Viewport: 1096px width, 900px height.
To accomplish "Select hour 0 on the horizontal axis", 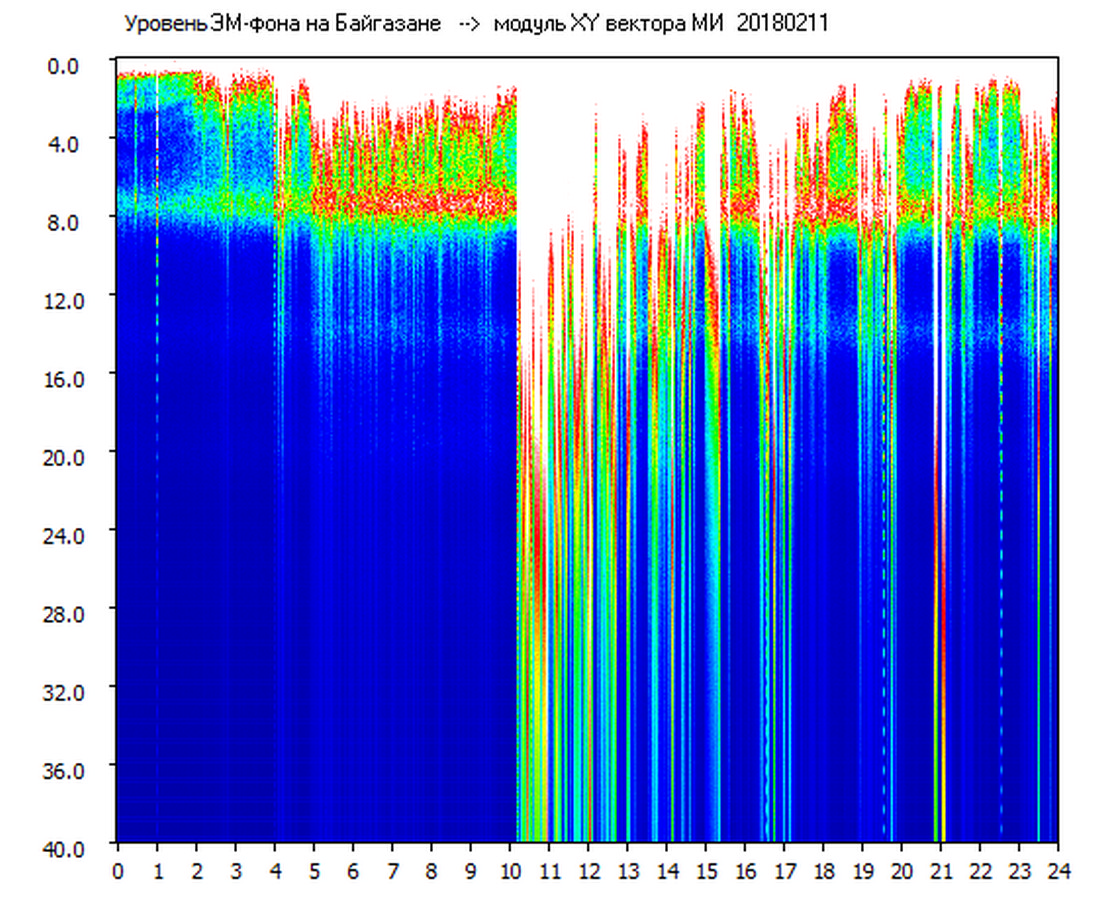I will (x=118, y=871).
